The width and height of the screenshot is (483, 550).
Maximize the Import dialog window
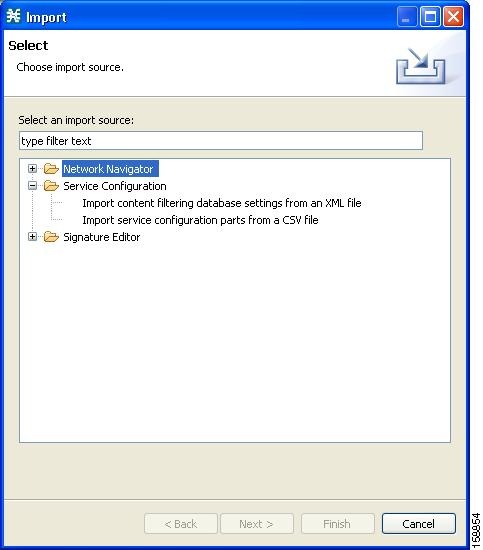[430, 16]
